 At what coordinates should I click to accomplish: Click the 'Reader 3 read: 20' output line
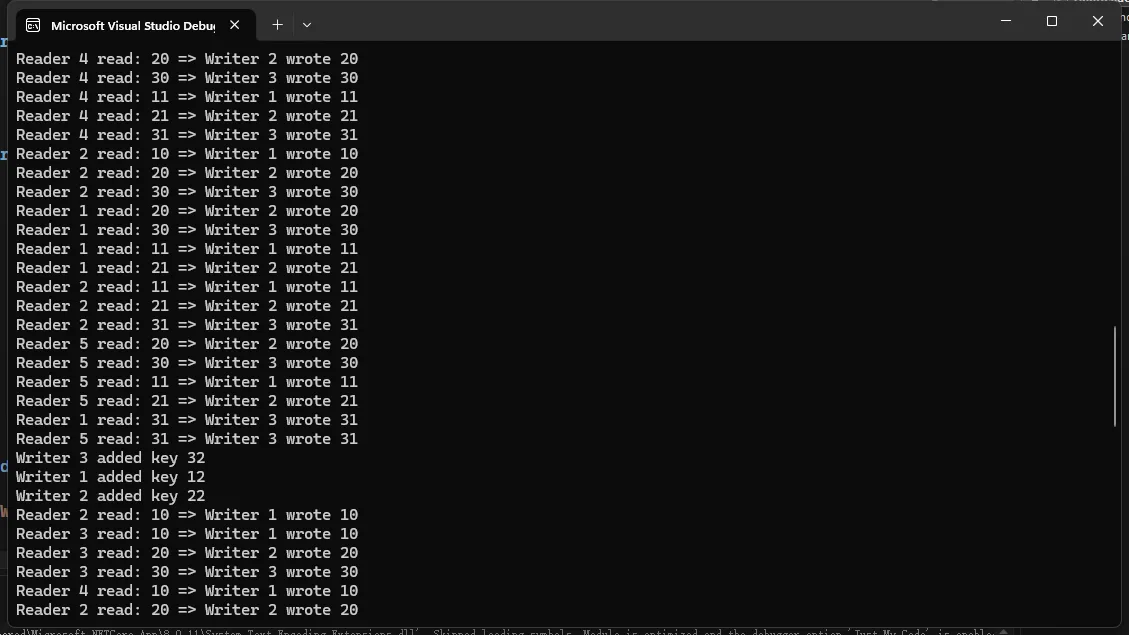tap(187, 553)
